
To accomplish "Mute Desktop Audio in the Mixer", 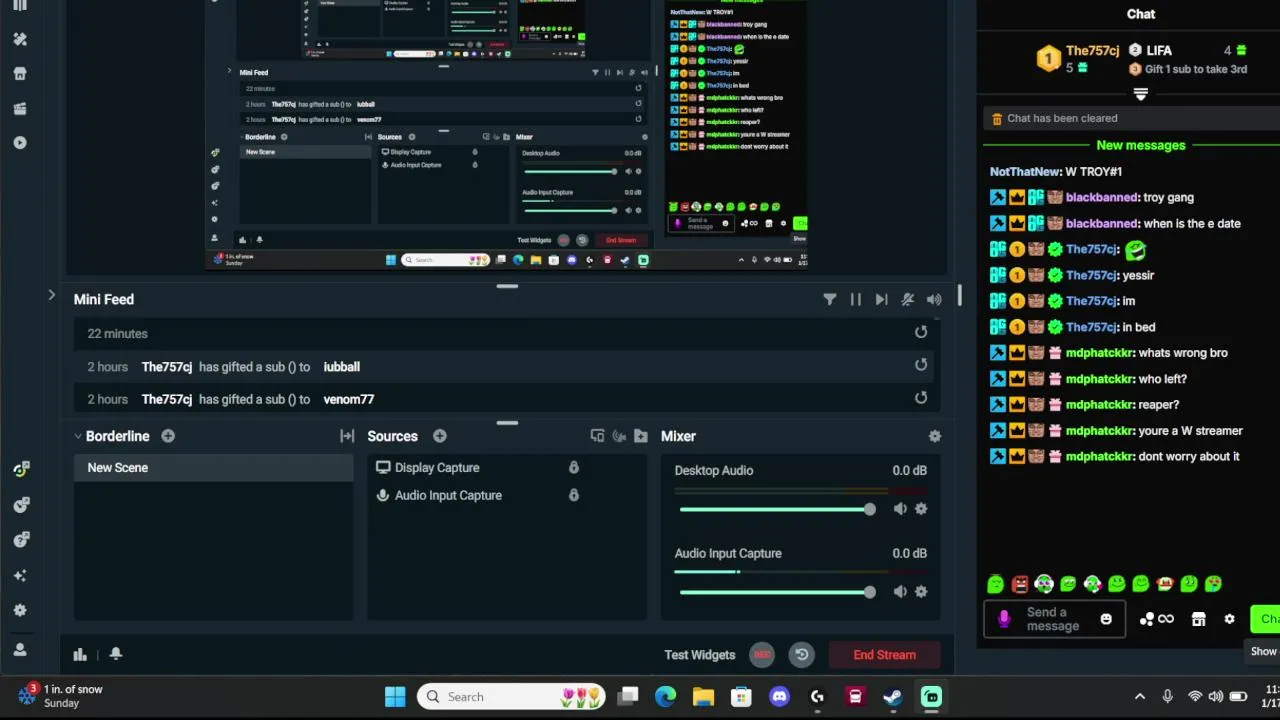I will (x=900, y=509).
